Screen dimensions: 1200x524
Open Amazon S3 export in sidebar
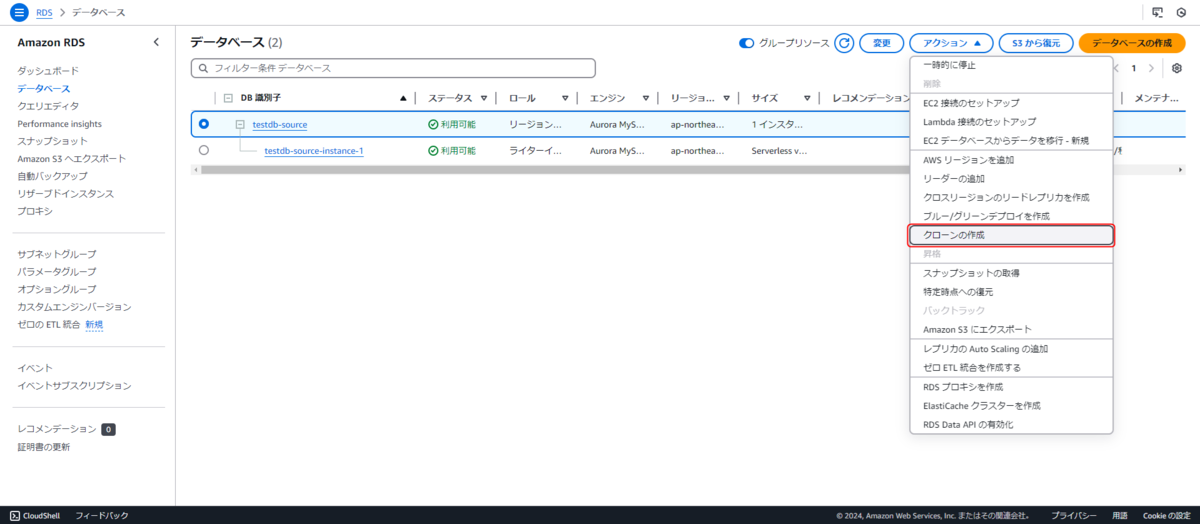[x=71, y=159]
